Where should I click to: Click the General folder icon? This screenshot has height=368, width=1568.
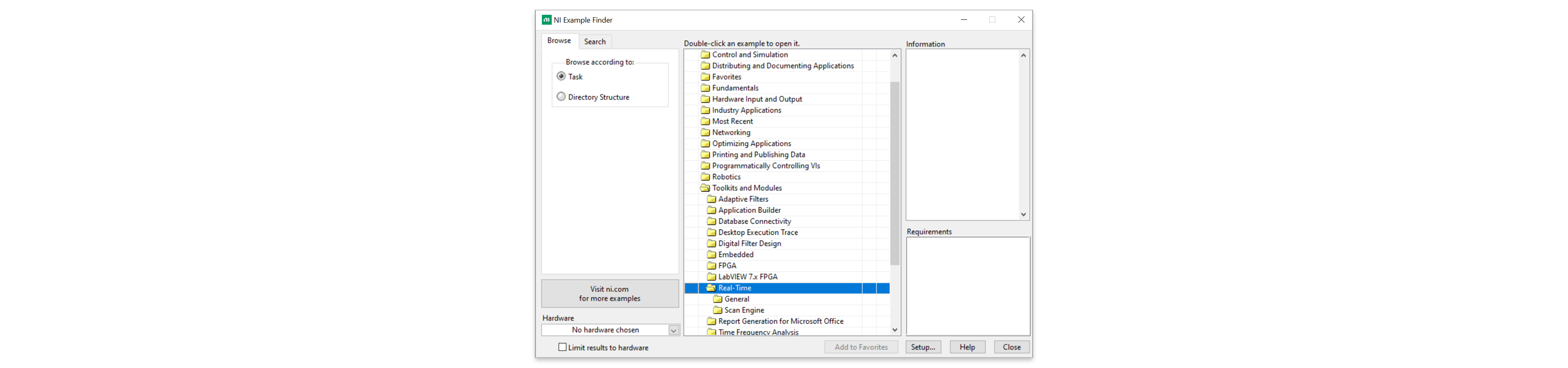(x=718, y=299)
